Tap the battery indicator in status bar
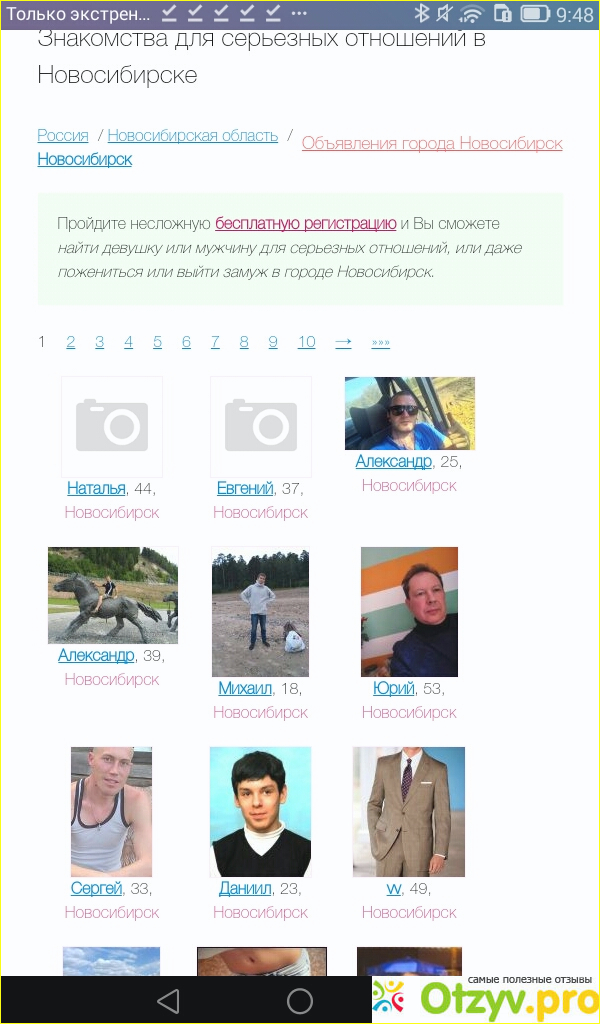The height and width of the screenshot is (1024, 600). (x=535, y=13)
